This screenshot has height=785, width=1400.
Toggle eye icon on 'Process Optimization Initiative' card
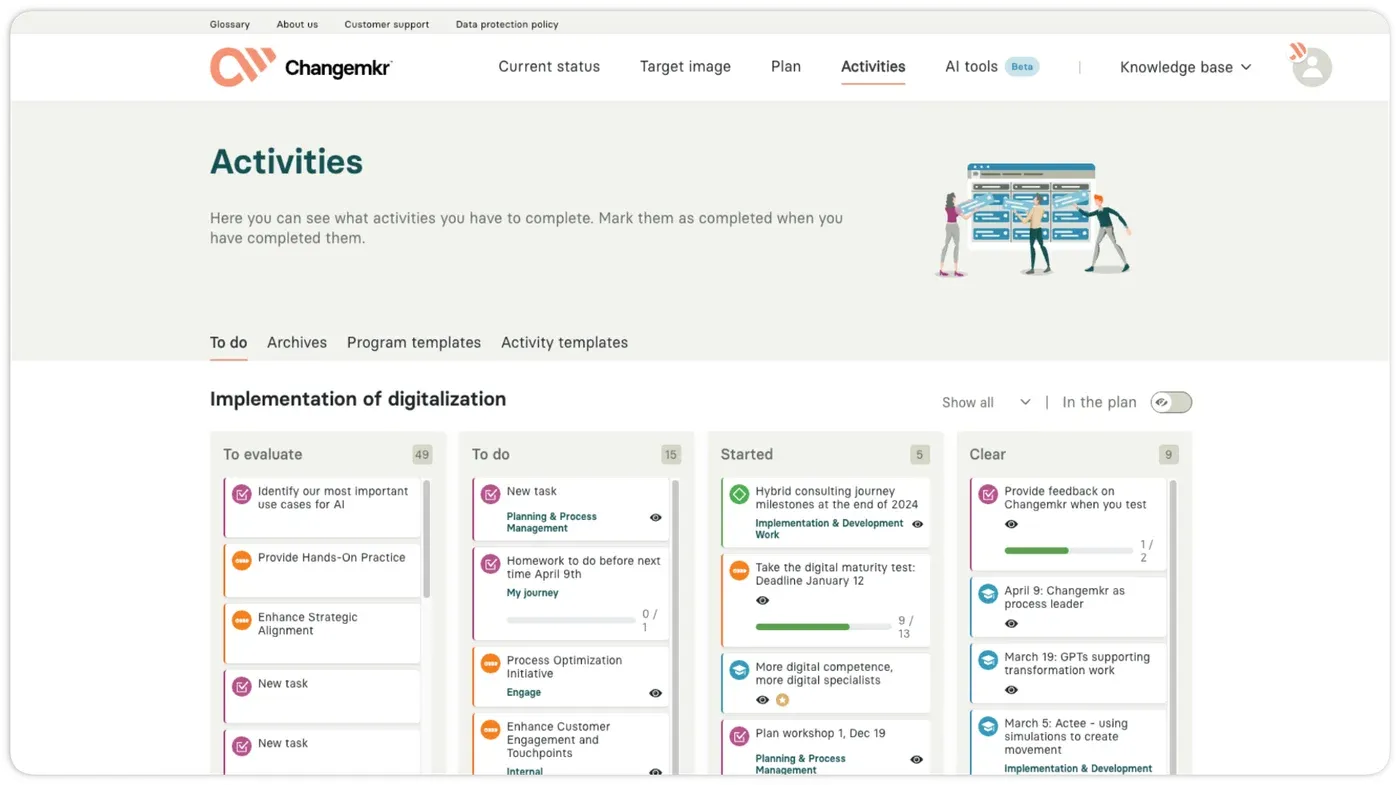pyautogui.click(x=656, y=693)
